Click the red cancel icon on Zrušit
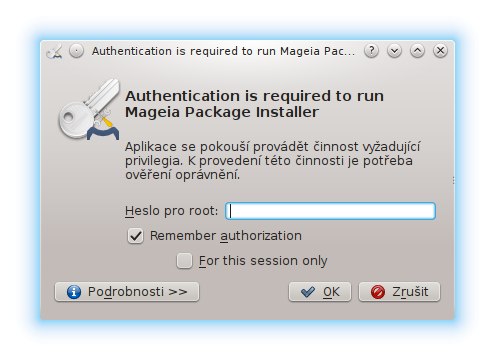 pos(378,292)
